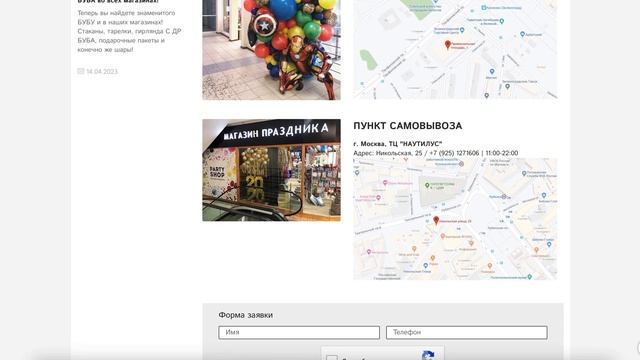Select the ТЦ "Наутилус" text line
Screen dimensions: 640x360
pos(398,144)
